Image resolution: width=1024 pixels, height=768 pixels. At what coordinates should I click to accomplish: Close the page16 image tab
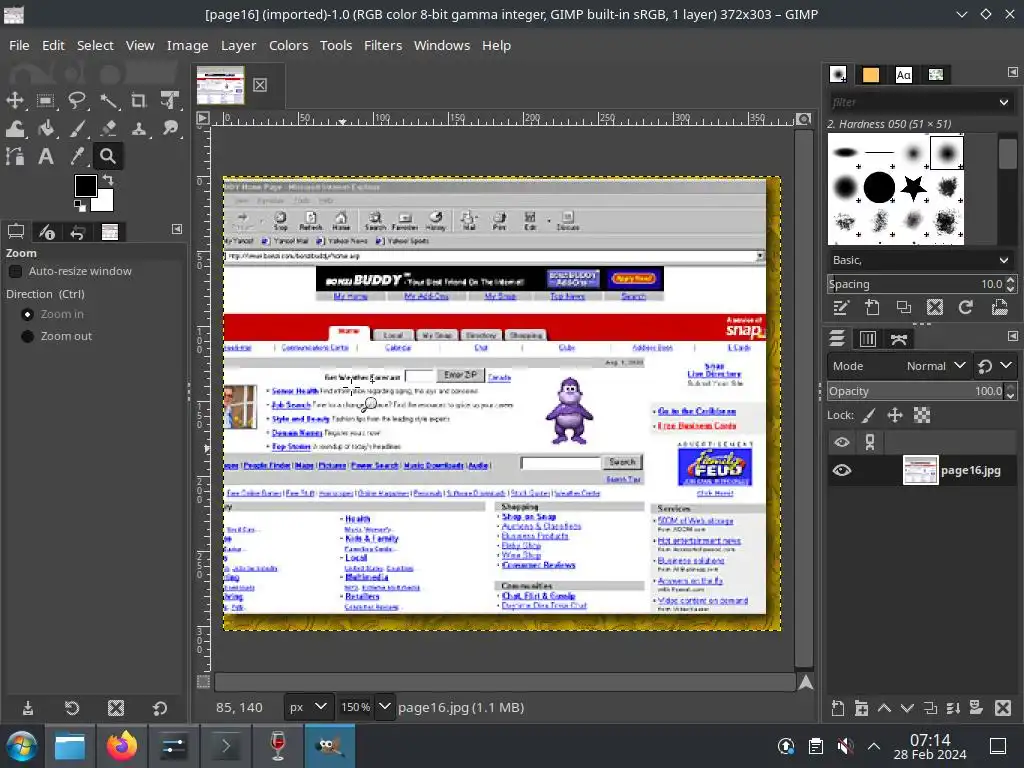260,85
